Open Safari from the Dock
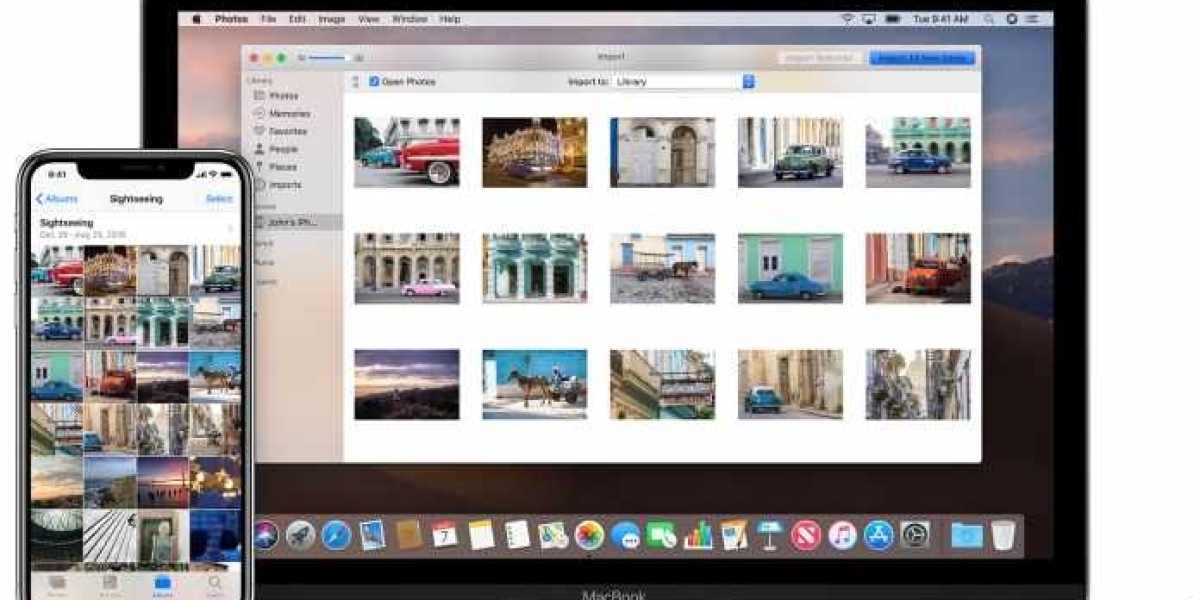 336,535
